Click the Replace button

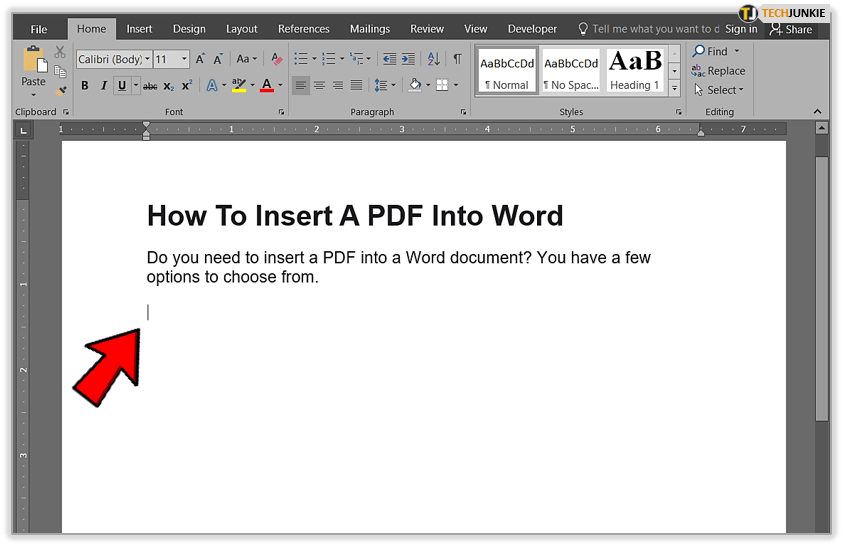click(725, 71)
